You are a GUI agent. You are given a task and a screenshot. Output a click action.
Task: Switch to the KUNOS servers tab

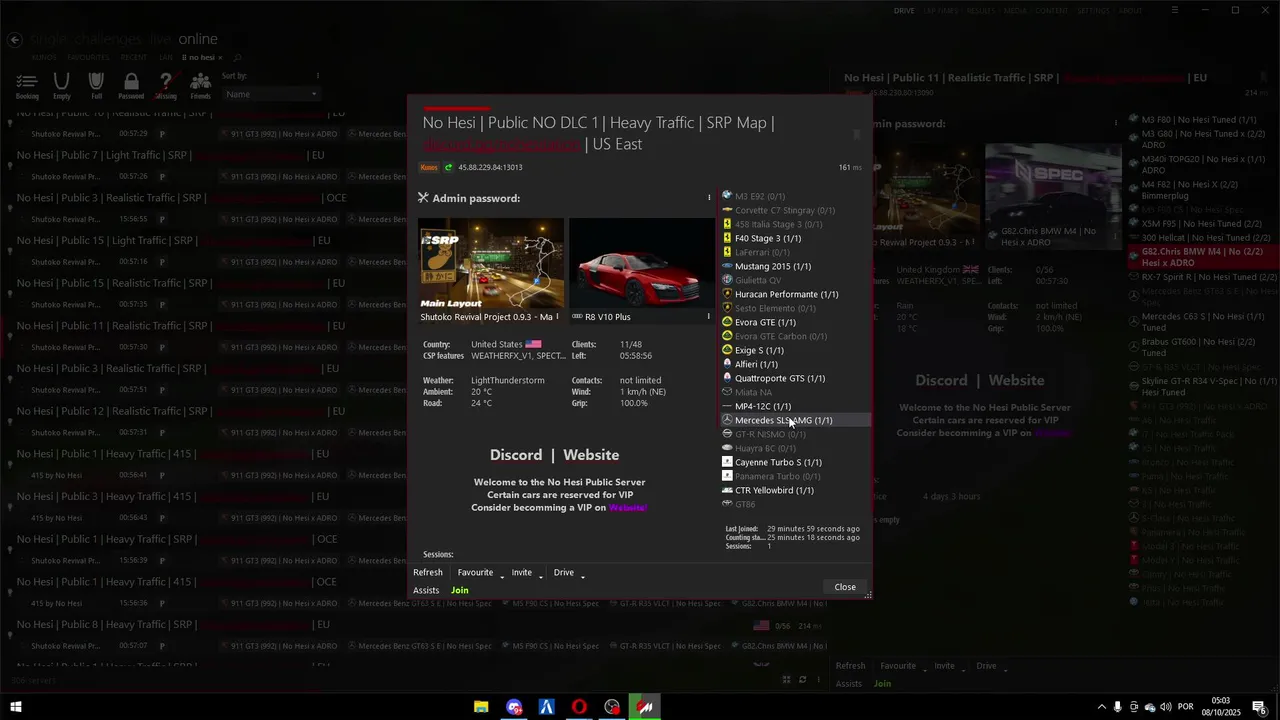43,58
